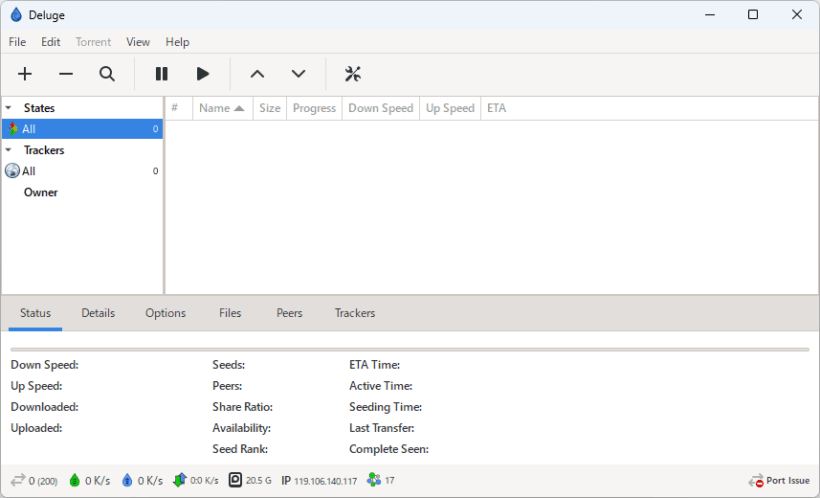
Task: Select All under the States section
Action: point(82,129)
